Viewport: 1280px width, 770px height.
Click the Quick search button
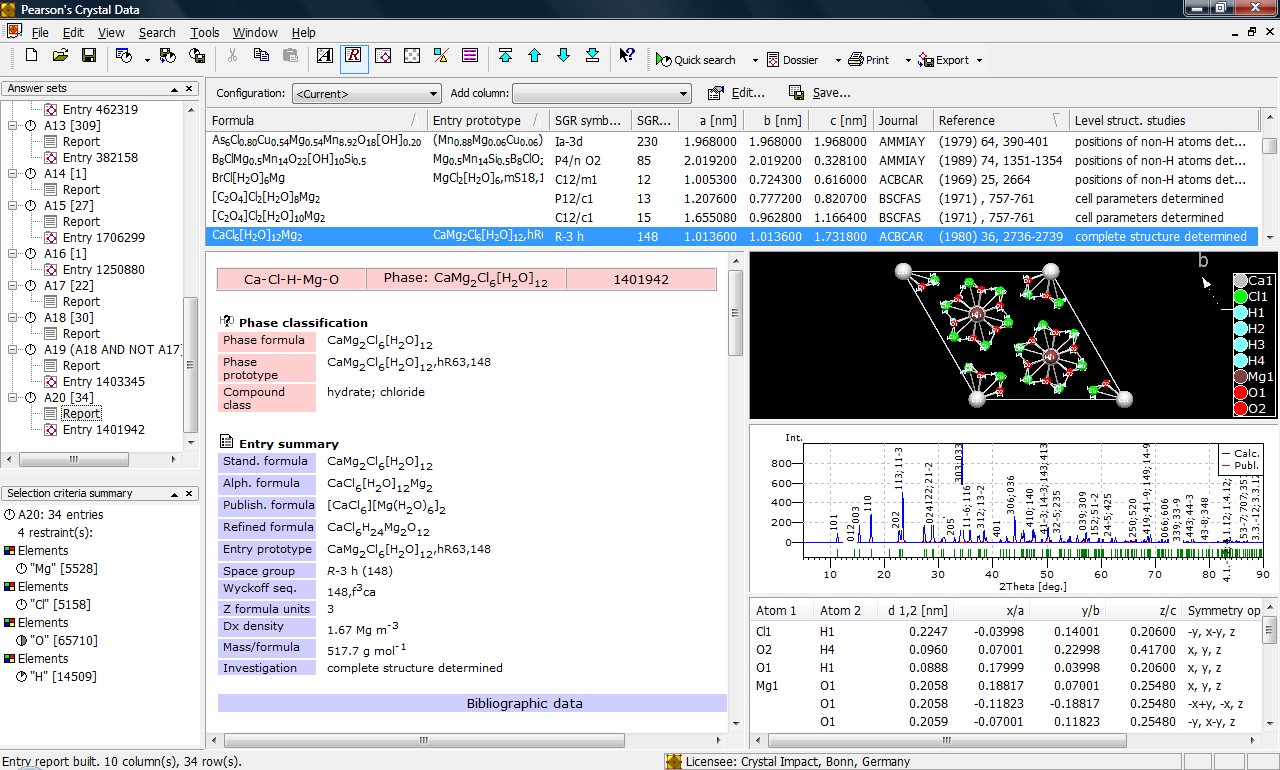click(x=696, y=60)
